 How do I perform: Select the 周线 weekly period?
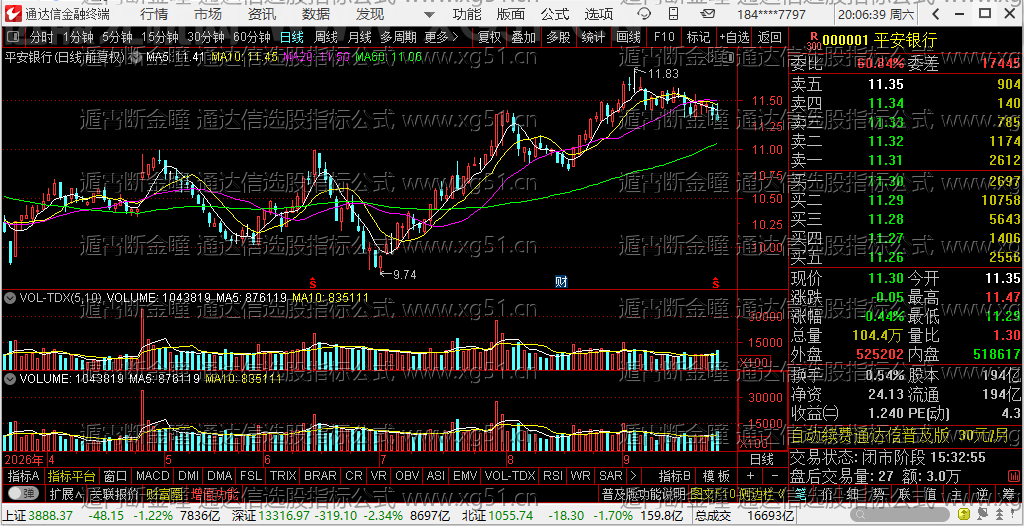[326, 37]
